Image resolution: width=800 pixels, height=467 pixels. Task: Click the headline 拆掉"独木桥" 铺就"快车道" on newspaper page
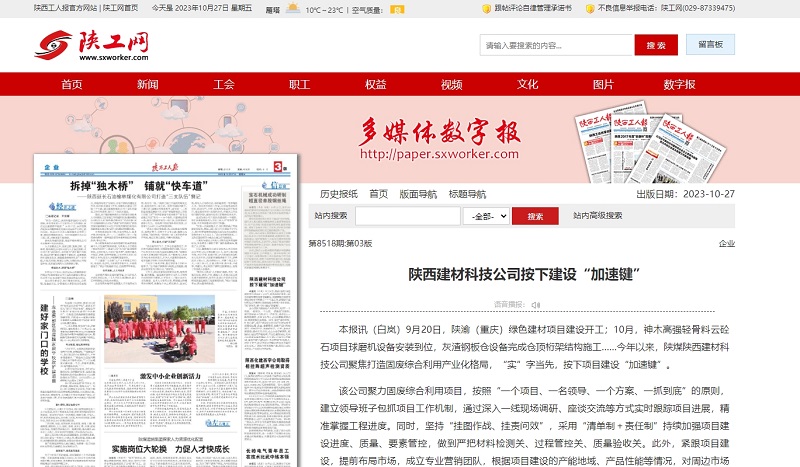pos(139,185)
